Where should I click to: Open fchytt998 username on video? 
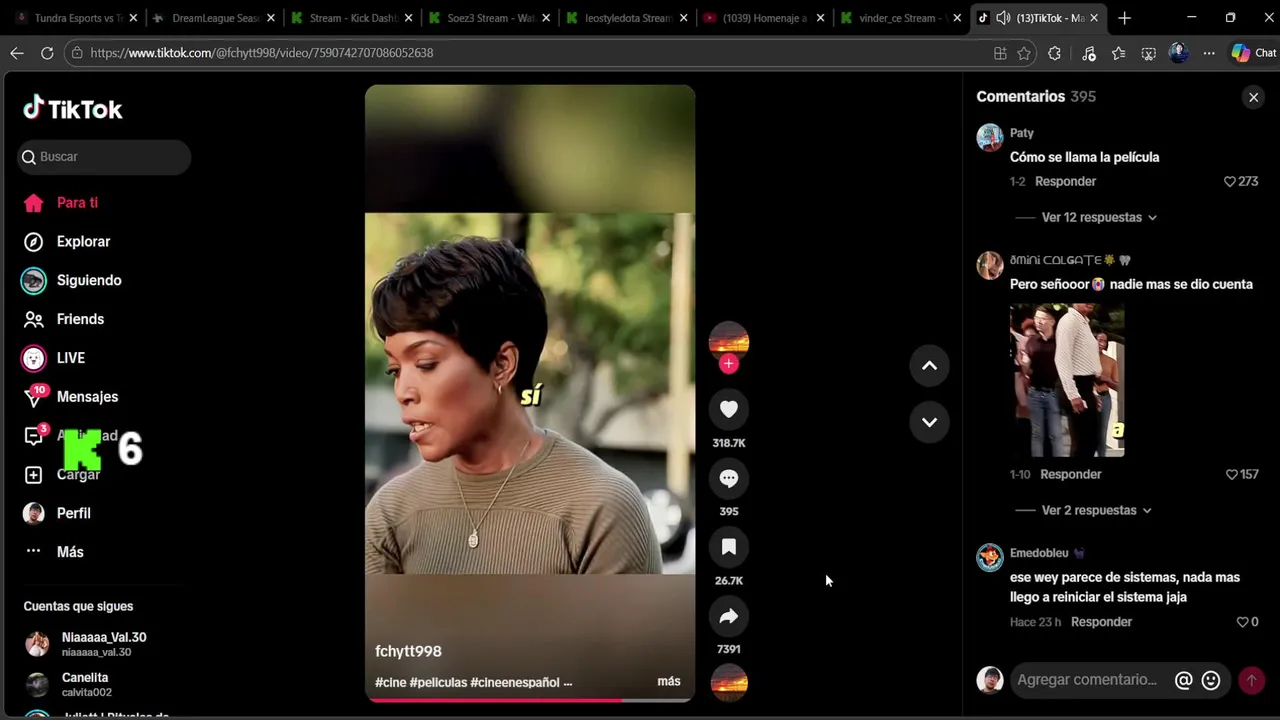(x=408, y=651)
